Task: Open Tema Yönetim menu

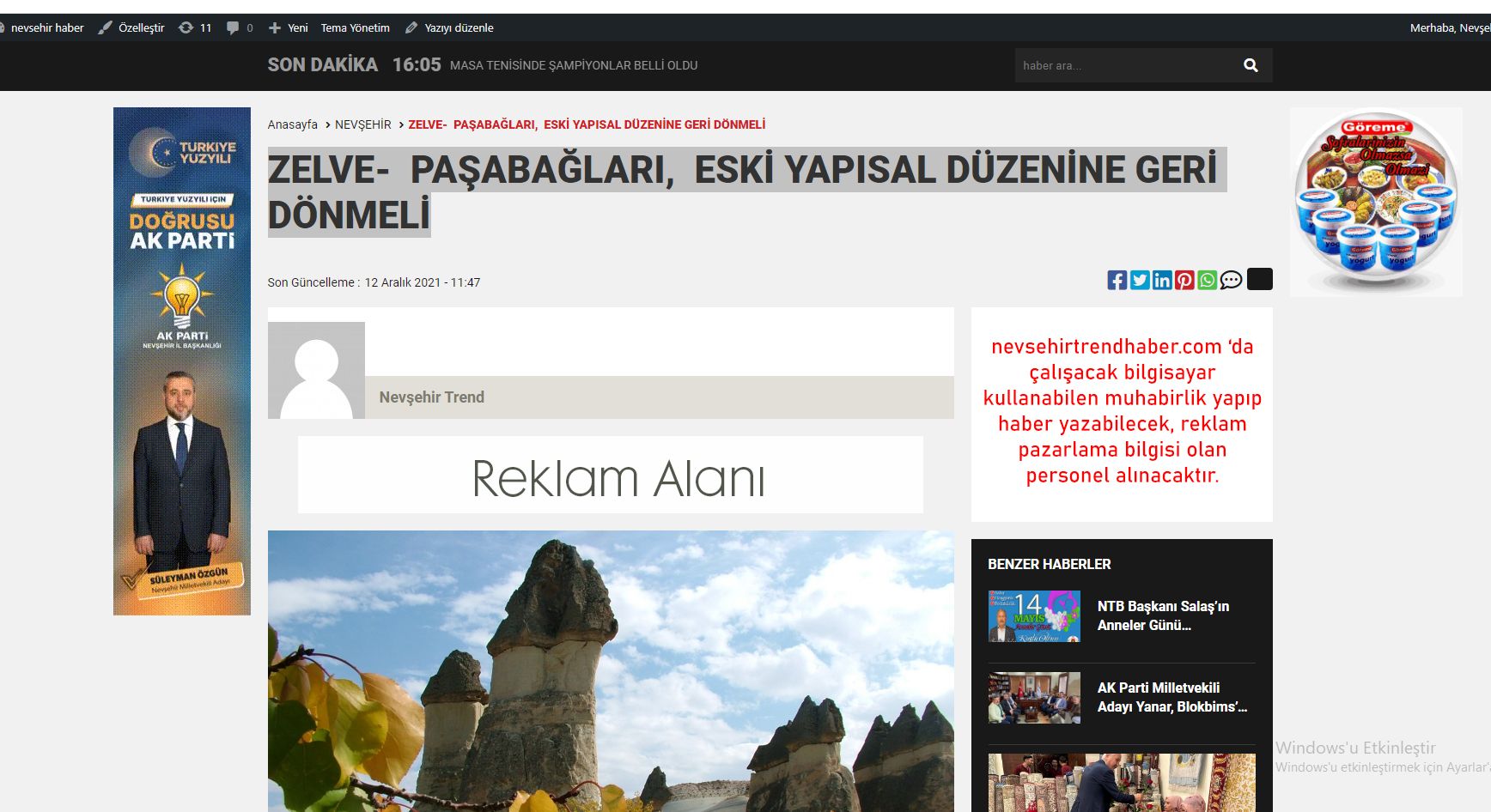Action: coord(355,27)
